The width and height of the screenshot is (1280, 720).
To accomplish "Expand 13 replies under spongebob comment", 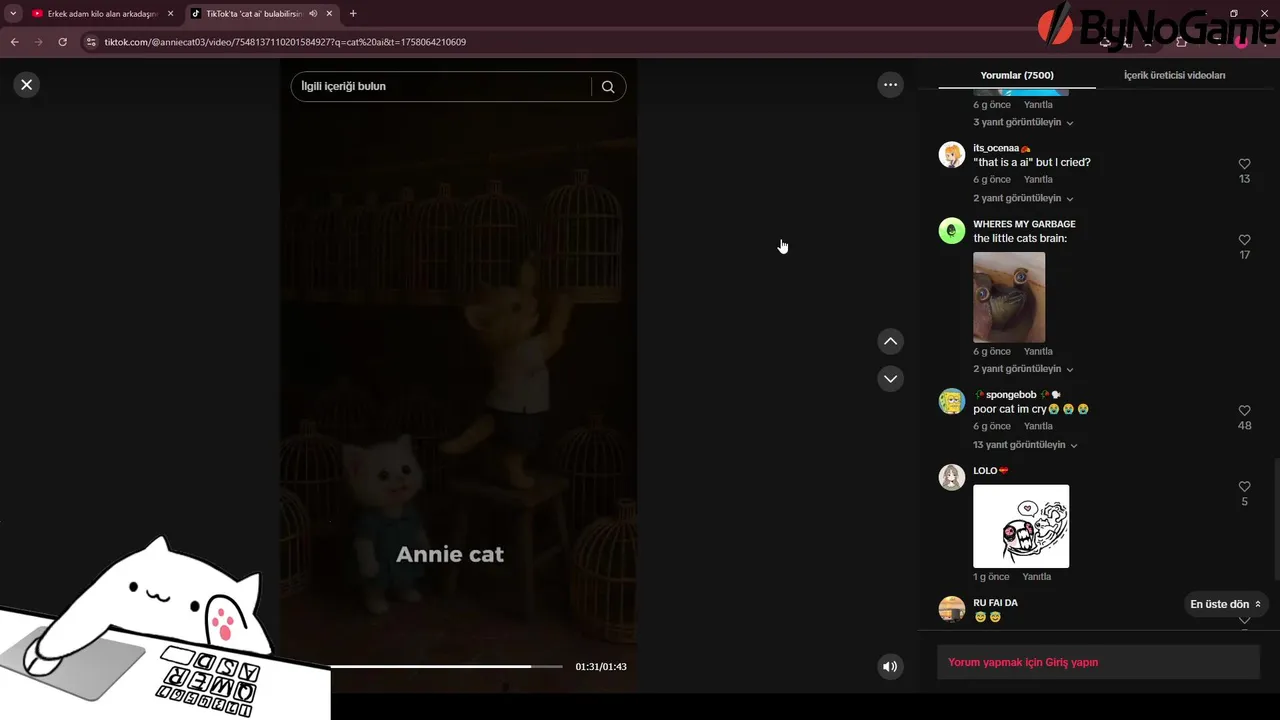I will click(x=1025, y=445).
